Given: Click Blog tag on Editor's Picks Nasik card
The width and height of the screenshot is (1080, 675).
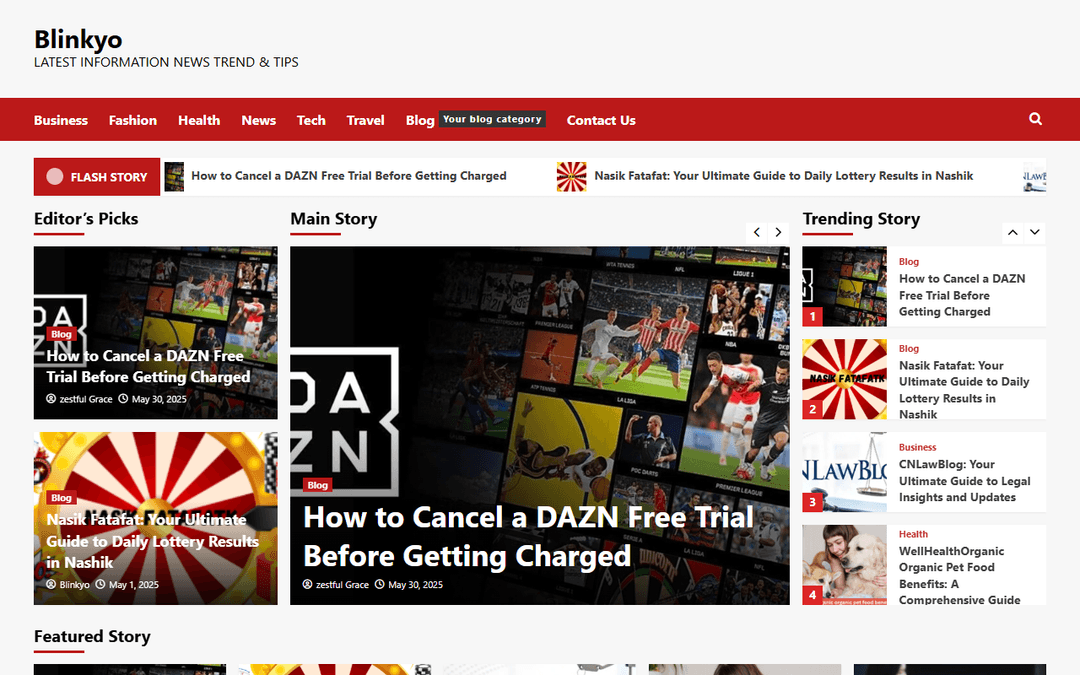Looking at the screenshot, I should pos(61,498).
